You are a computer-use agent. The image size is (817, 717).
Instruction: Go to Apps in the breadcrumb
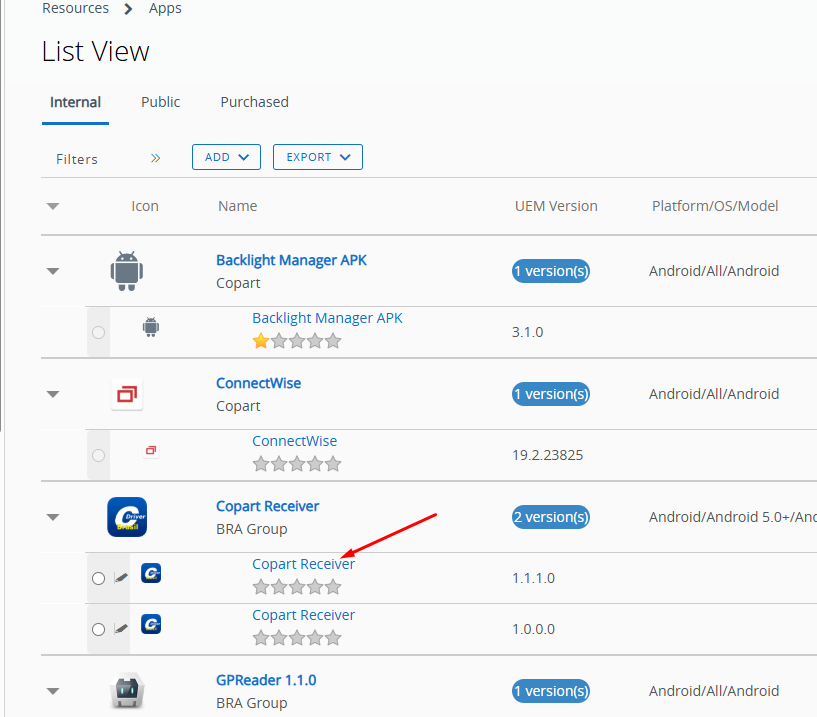coord(165,8)
